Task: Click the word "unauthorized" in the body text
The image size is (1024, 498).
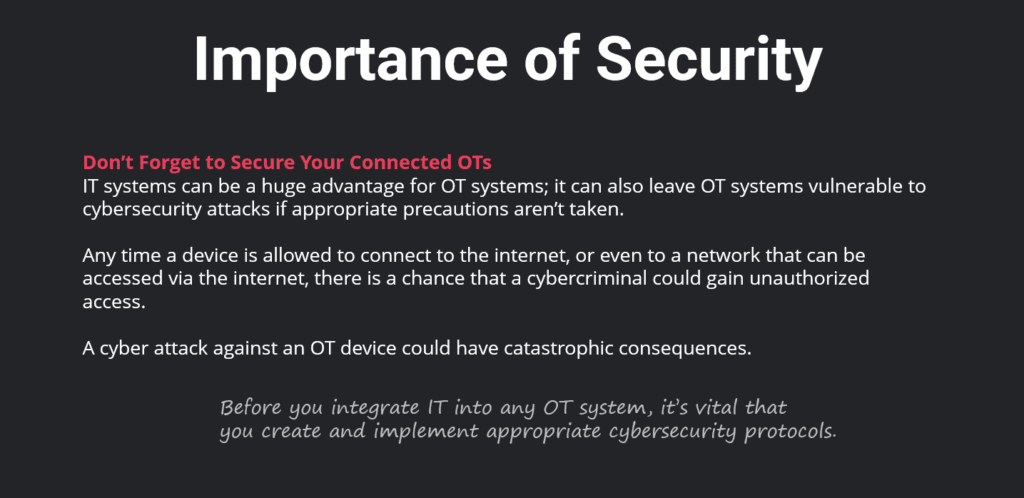Action: pos(808,279)
